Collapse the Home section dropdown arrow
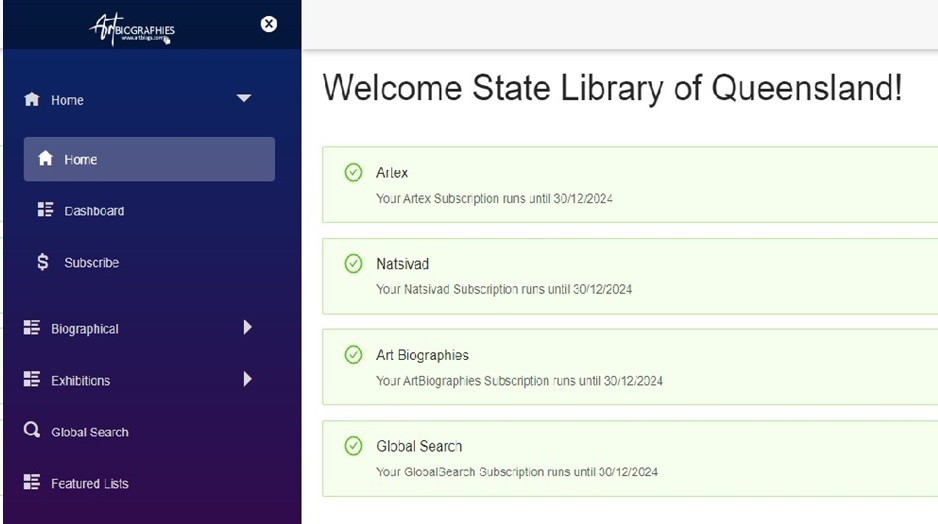The height and width of the screenshot is (524, 938). tap(243, 98)
